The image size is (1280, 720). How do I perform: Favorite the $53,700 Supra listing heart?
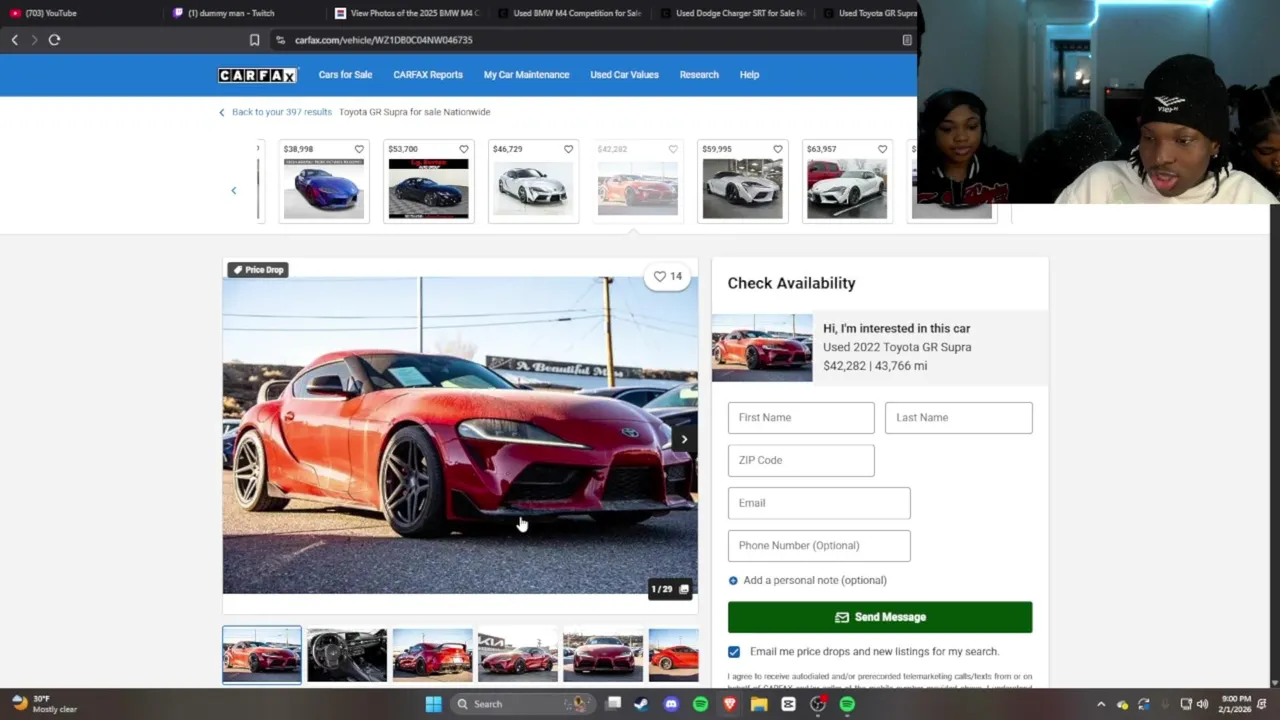[x=463, y=149]
